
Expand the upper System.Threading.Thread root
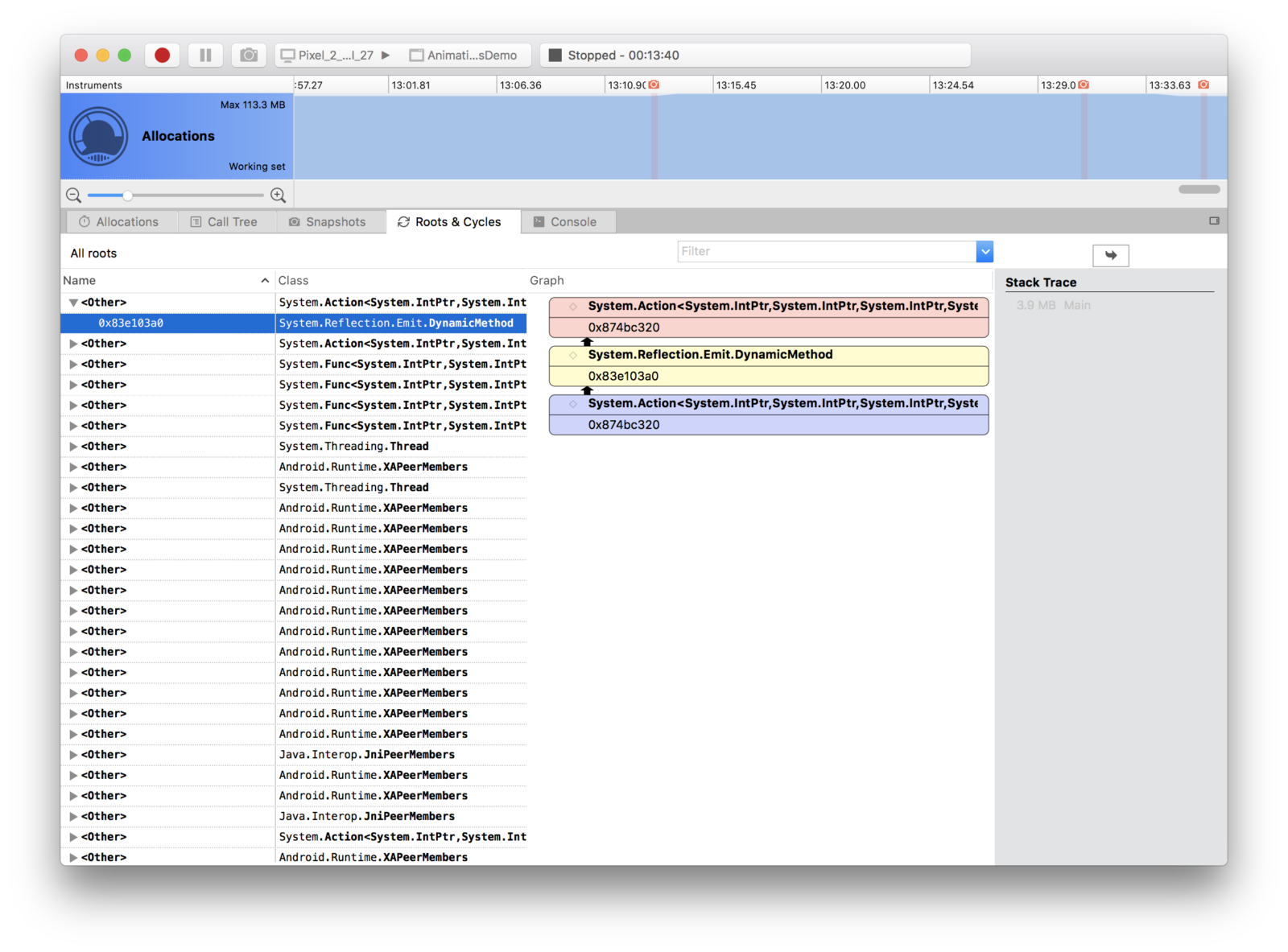coord(73,447)
